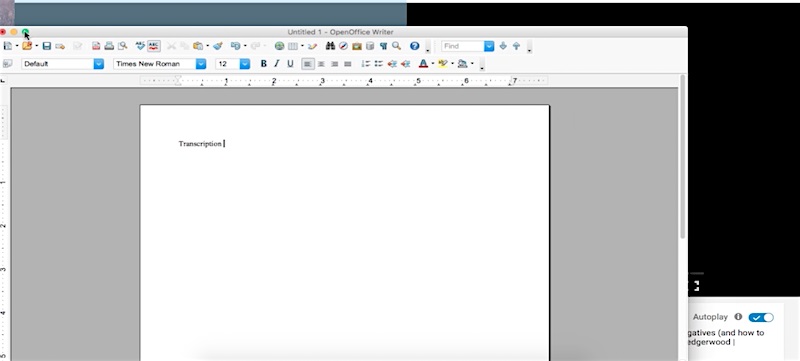The width and height of the screenshot is (800, 361).
Task: Click the Document as E-mail icon
Action: tap(60, 46)
